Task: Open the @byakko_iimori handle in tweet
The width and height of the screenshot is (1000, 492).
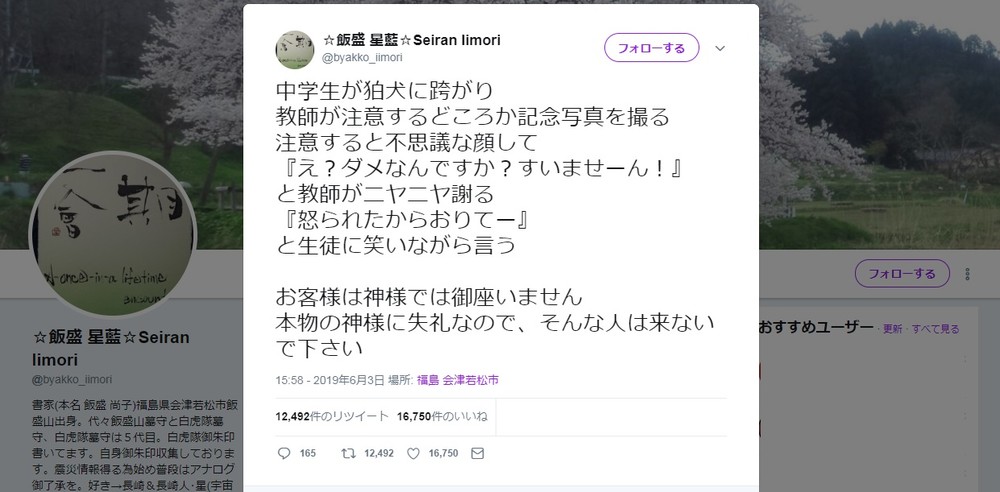Action: coord(361,59)
